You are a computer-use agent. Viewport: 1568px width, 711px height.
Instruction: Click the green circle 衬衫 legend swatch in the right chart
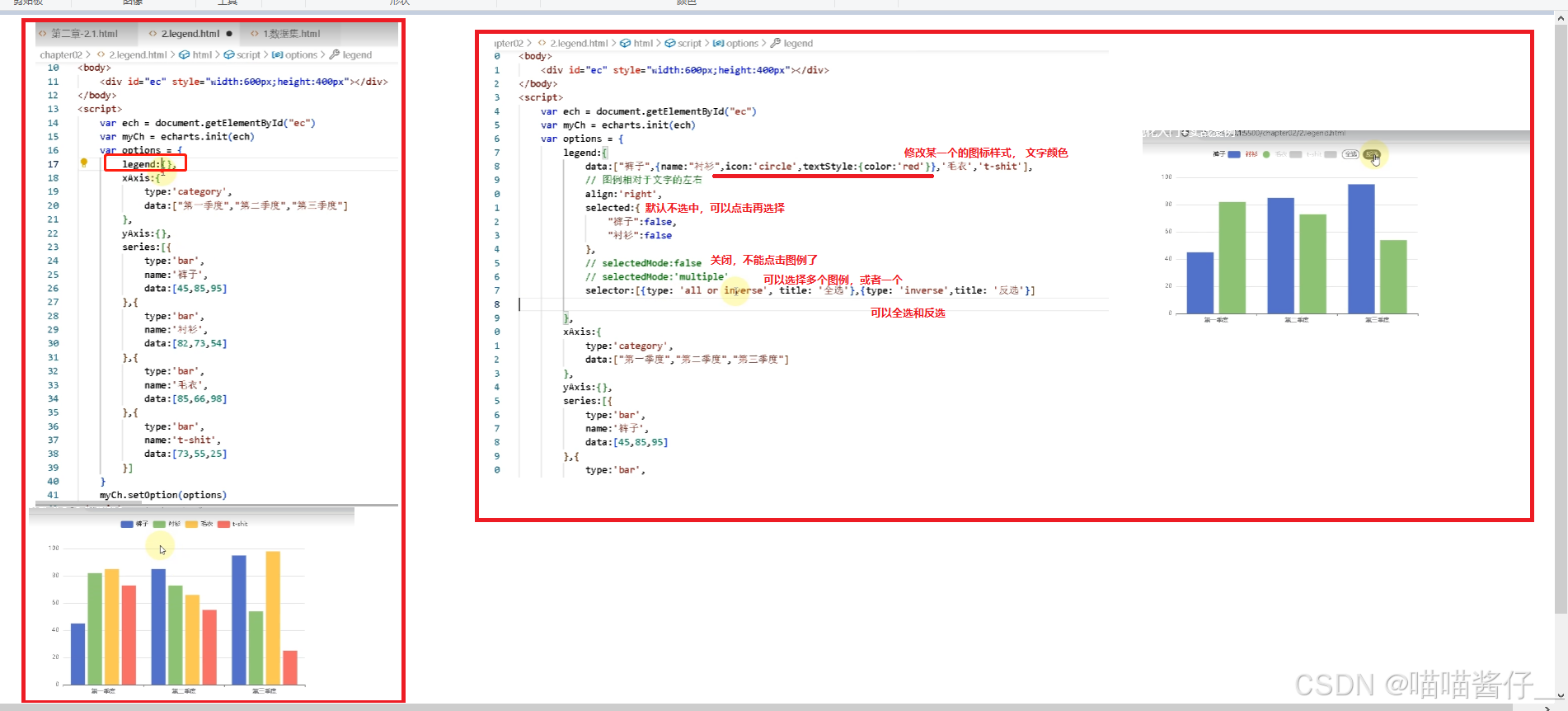tap(1266, 154)
